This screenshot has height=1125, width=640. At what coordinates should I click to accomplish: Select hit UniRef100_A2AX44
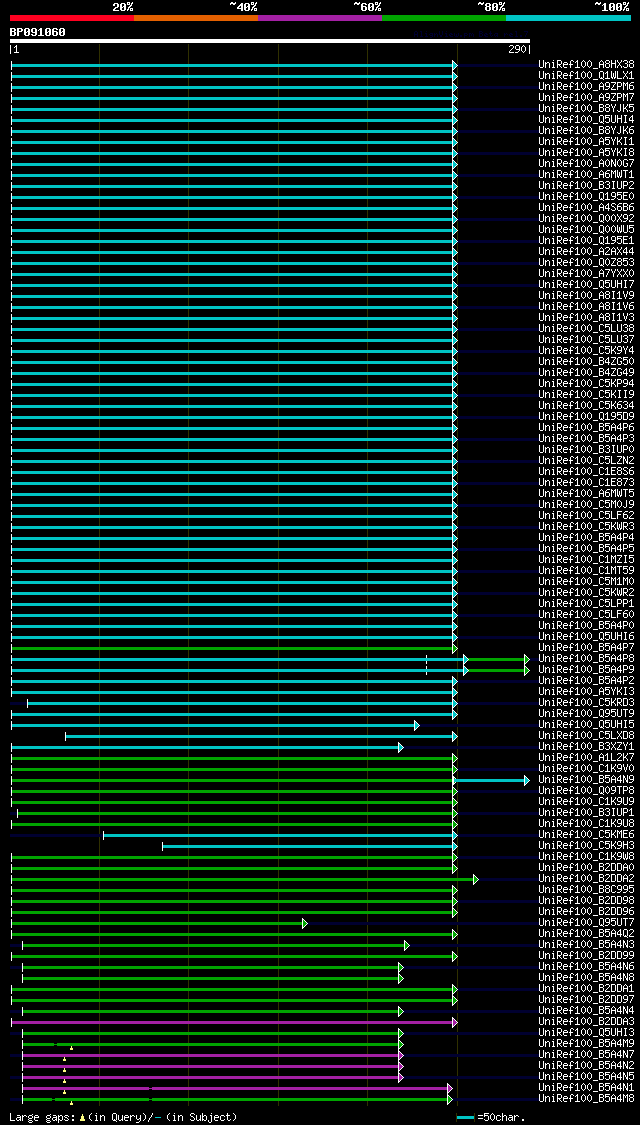[x=586, y=251]
